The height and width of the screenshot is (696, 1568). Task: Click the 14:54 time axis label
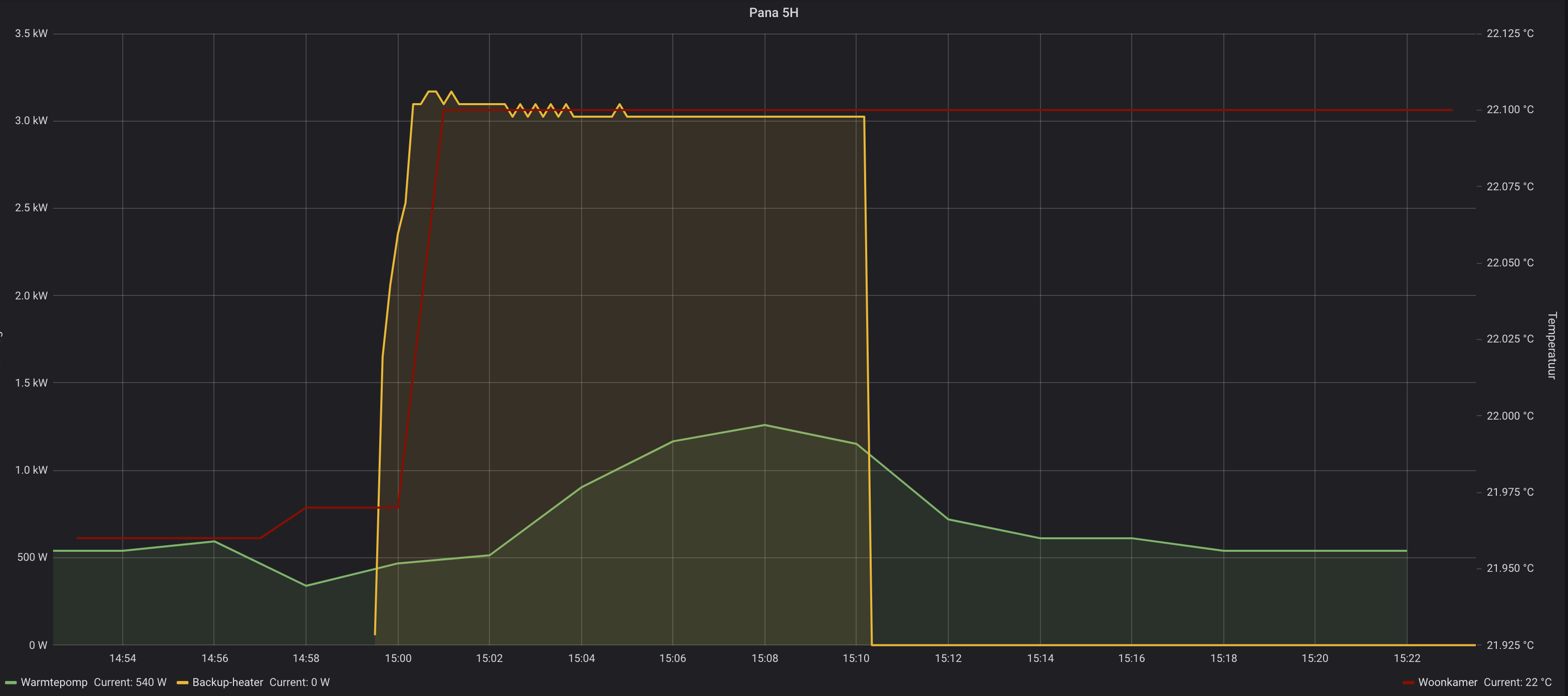click(x=122, y=658)
